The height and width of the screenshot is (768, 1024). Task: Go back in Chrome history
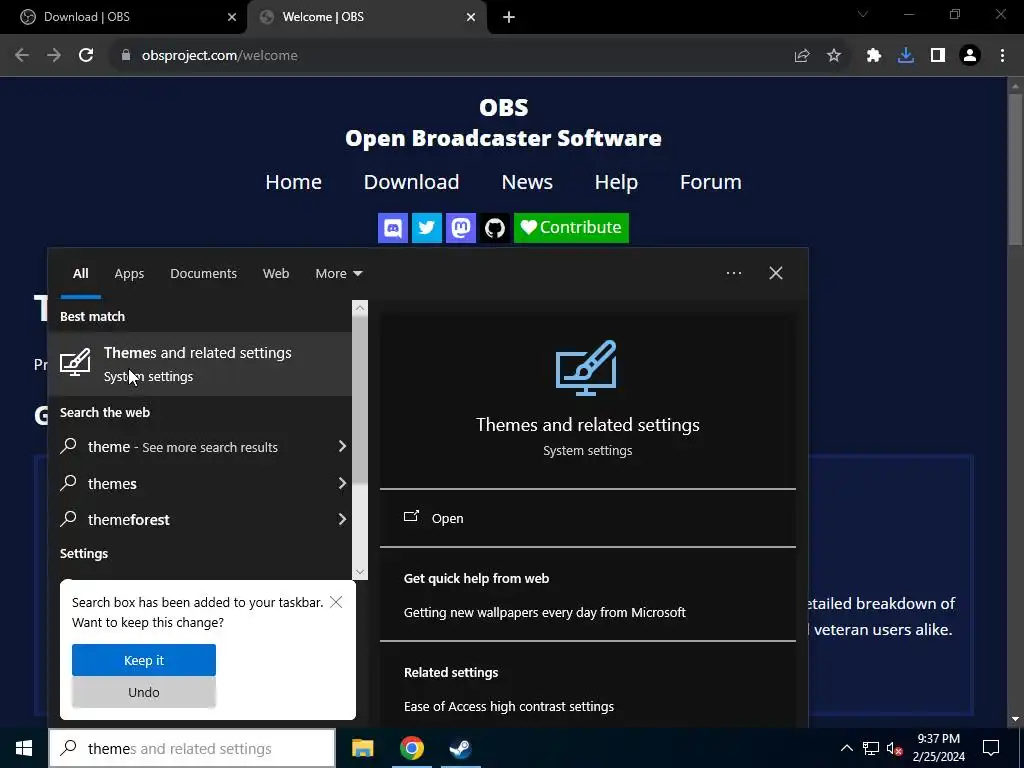click(22, 56)
